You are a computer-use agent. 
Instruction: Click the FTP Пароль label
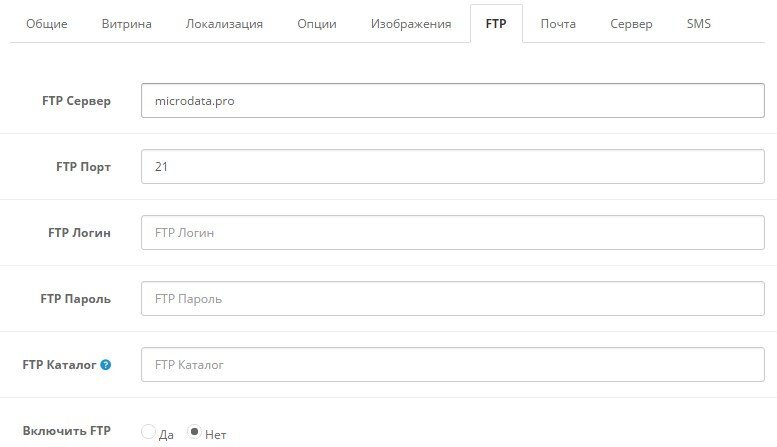[x=75, y=299]
